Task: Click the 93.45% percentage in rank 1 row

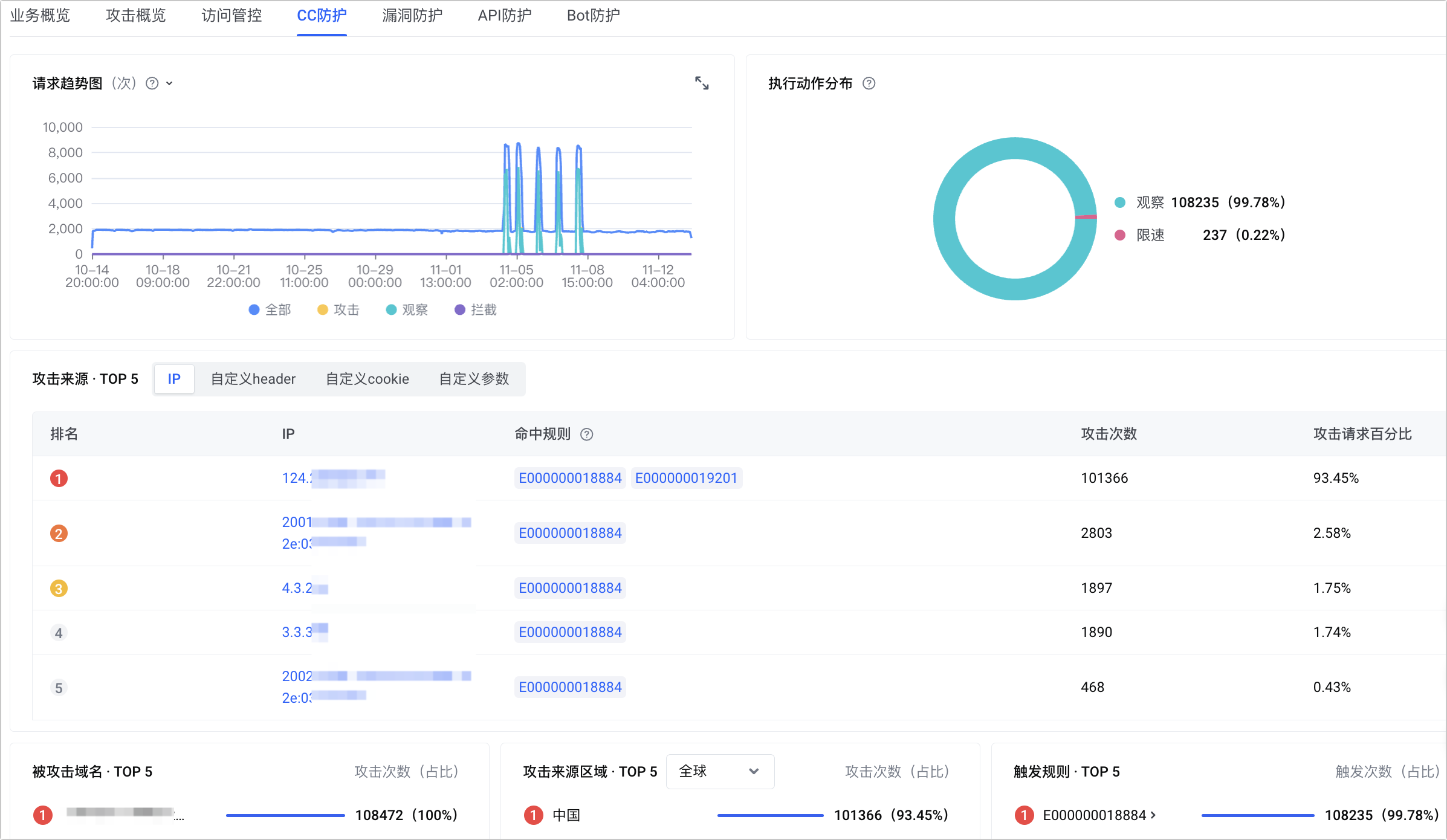Action: (x=1336, y=478)
